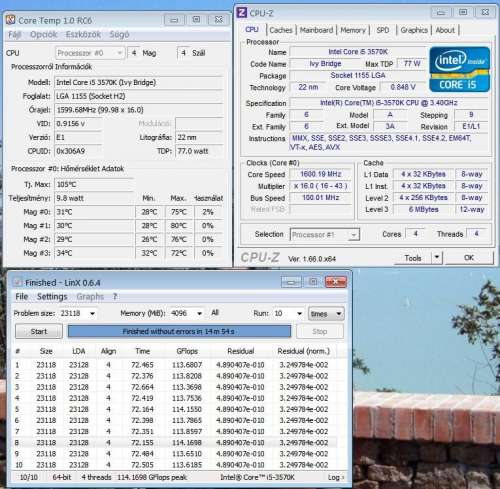
Task: Click the Core Voltage value 0.848 V
Action: click(403, 87)
